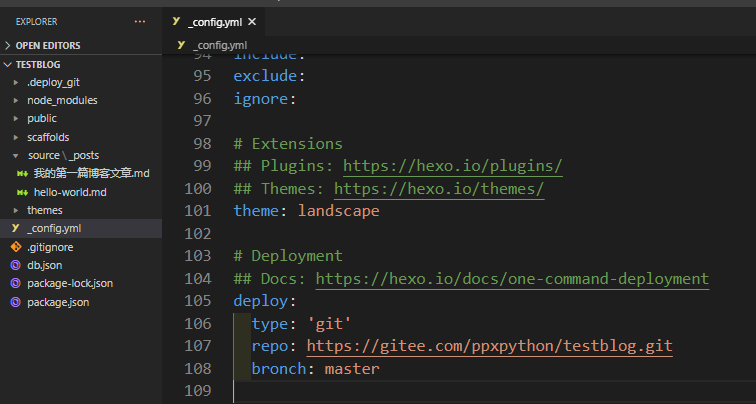Click line number 101 in the gutter
Viewport: 756px width, 404px height.
198,211
